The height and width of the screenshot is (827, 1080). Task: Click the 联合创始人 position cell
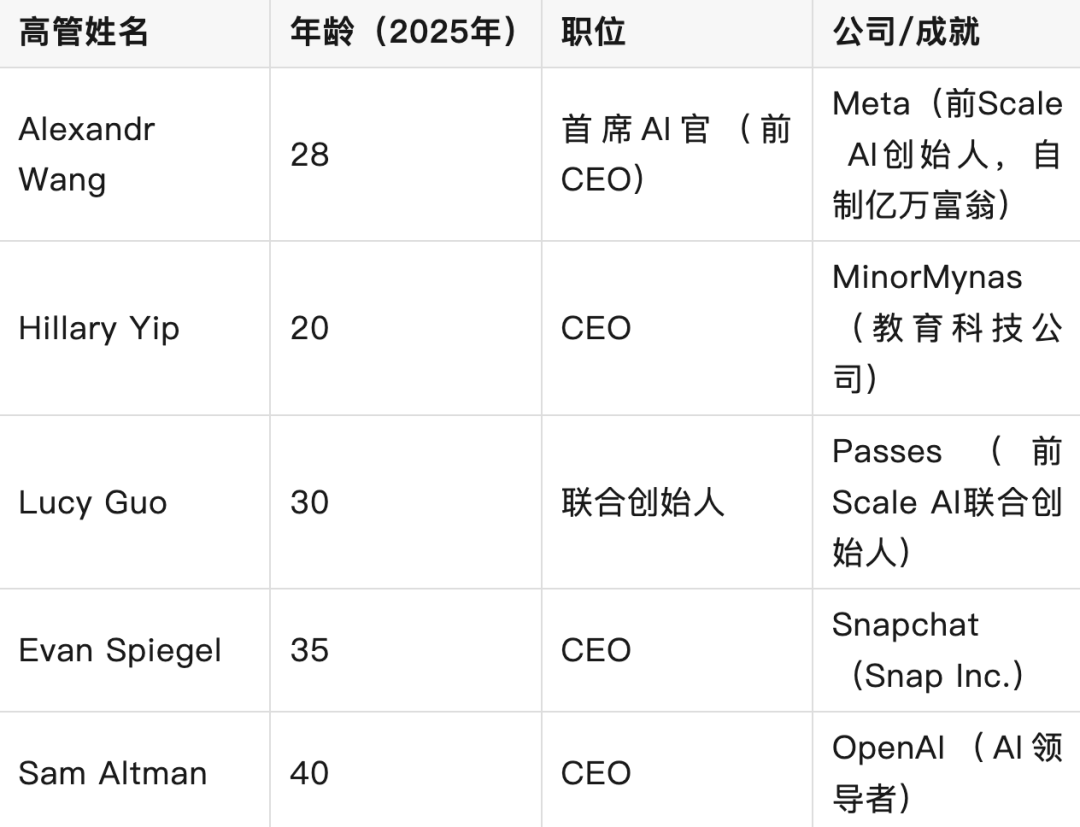pyautogui.click(x=643, y=502)
